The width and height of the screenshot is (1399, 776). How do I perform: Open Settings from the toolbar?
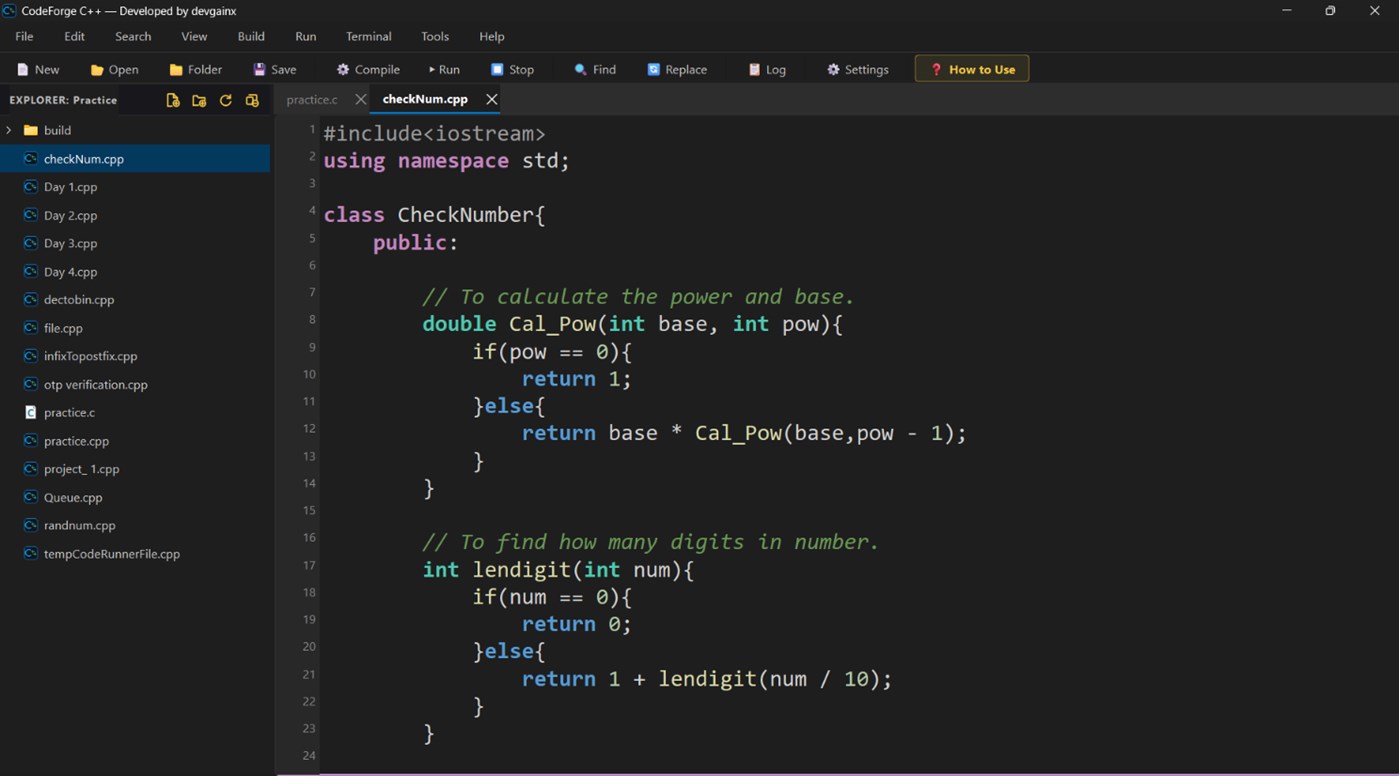coord(858,69)
